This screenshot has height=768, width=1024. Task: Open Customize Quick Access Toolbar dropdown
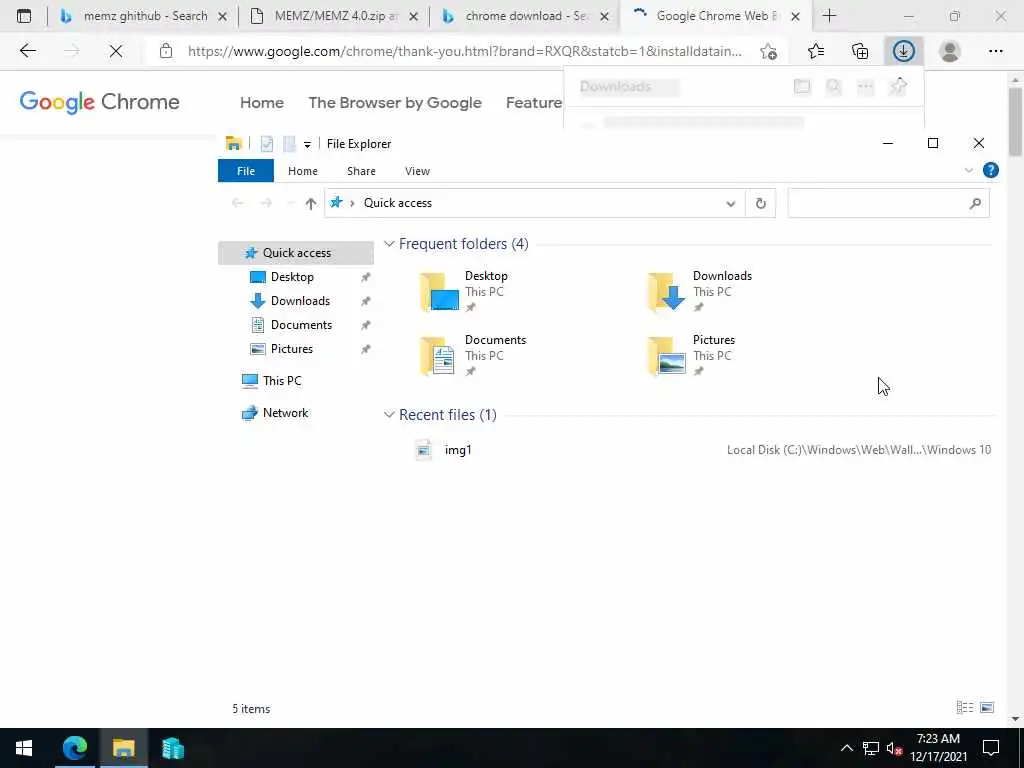click(307, 144)
